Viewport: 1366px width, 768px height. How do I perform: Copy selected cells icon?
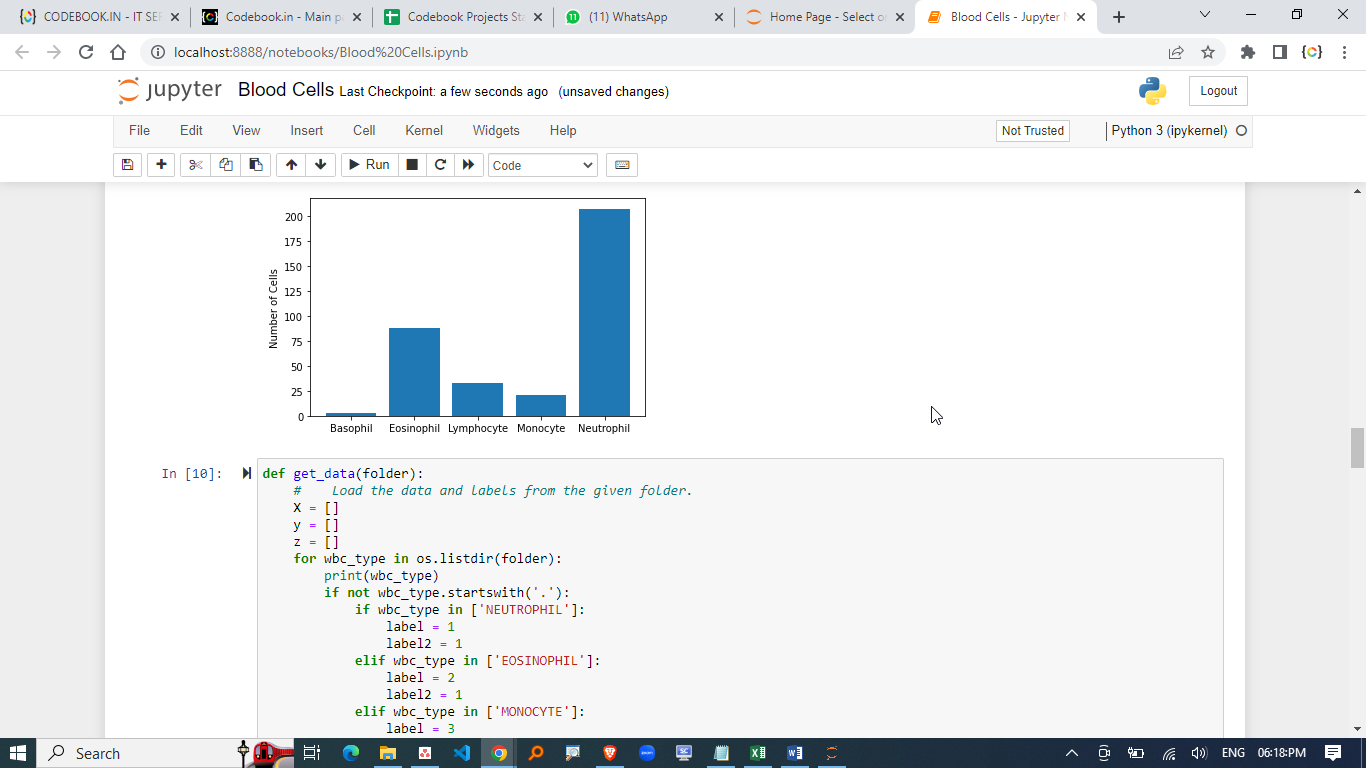pyautogui.click(x=226, y=165)
